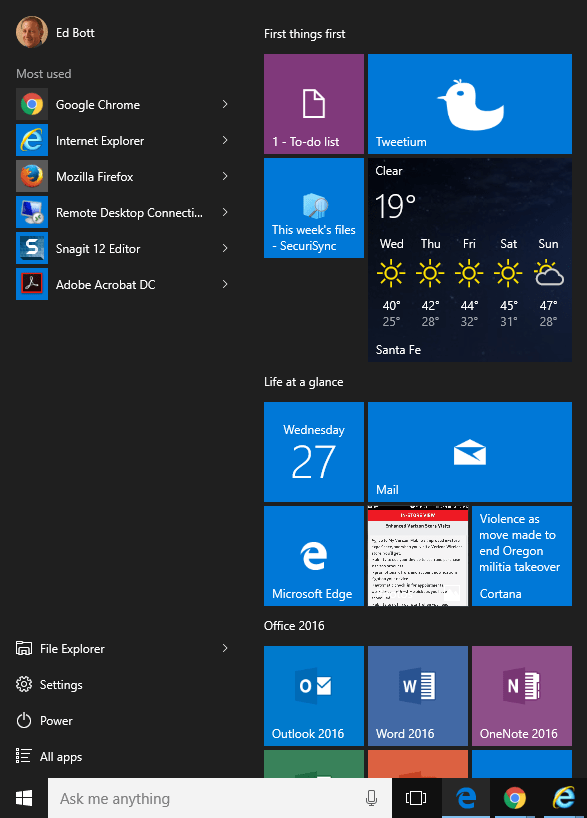Open the Wednesday 27 calendar tile
The image size is (587, 818).
pos(314,452)
